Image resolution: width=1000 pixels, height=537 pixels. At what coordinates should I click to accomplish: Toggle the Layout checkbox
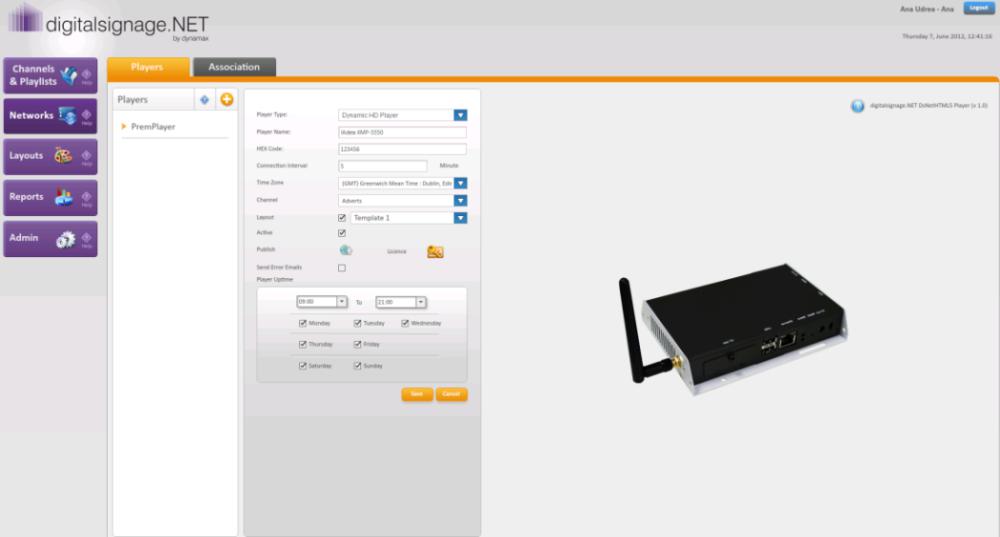point(342,217)
